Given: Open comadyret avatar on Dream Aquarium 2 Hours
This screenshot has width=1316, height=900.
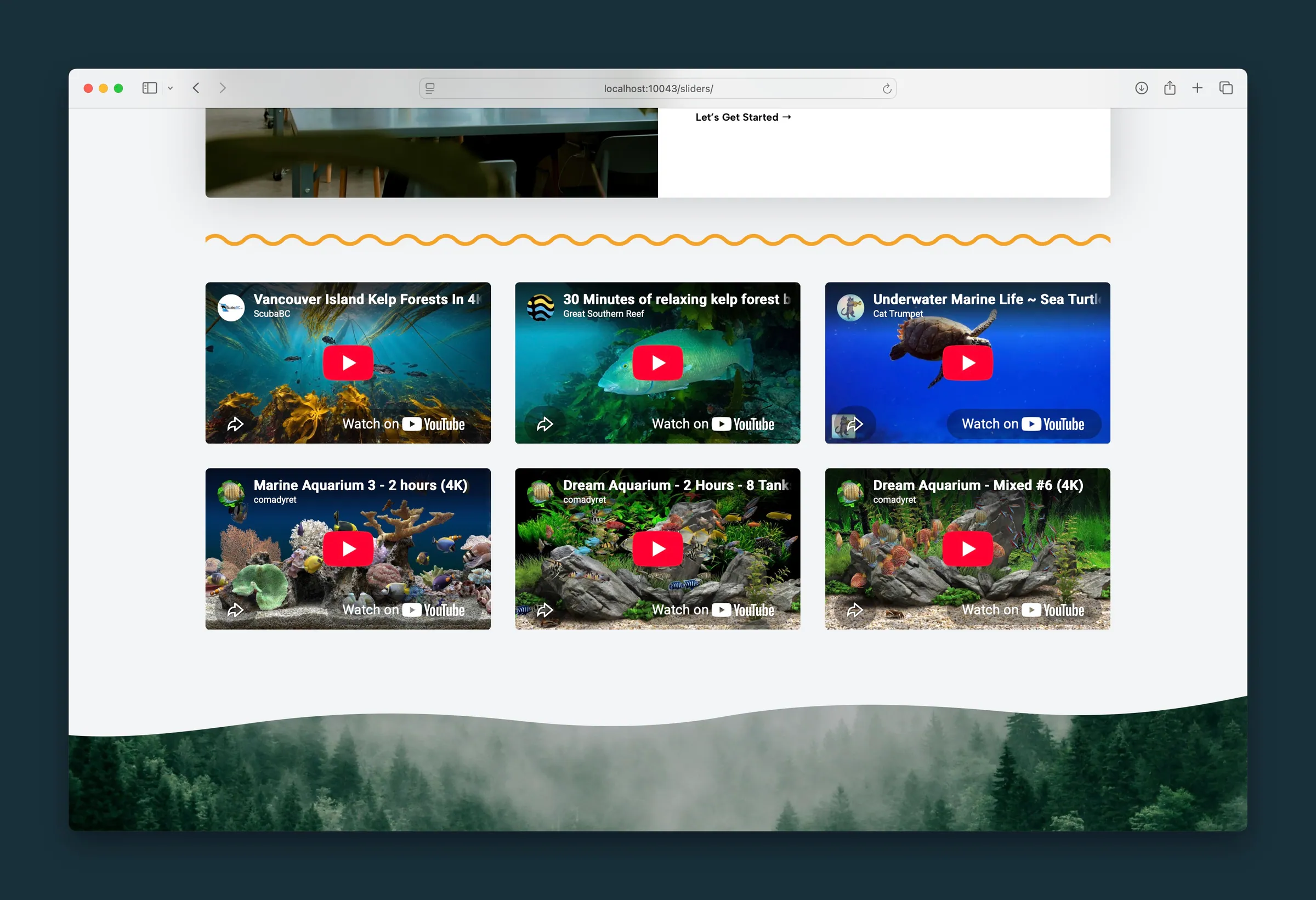Looking at the screenshot, I should click(541, 494).
